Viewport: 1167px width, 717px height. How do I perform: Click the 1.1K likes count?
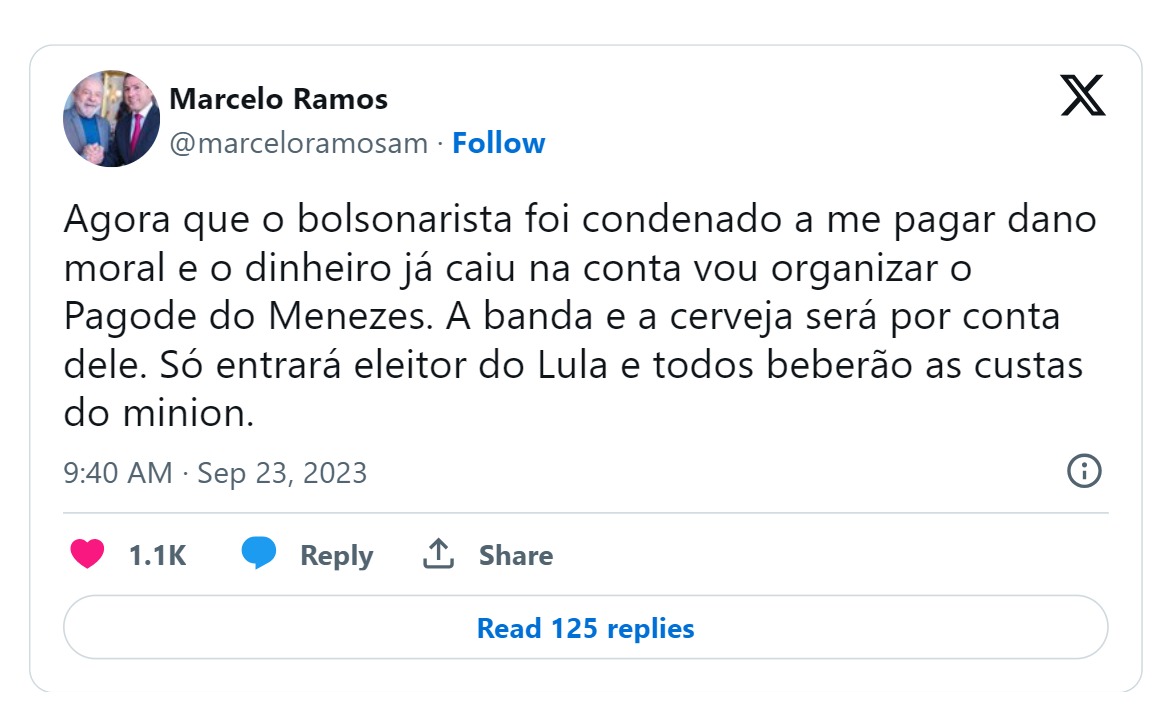point(157,555)
